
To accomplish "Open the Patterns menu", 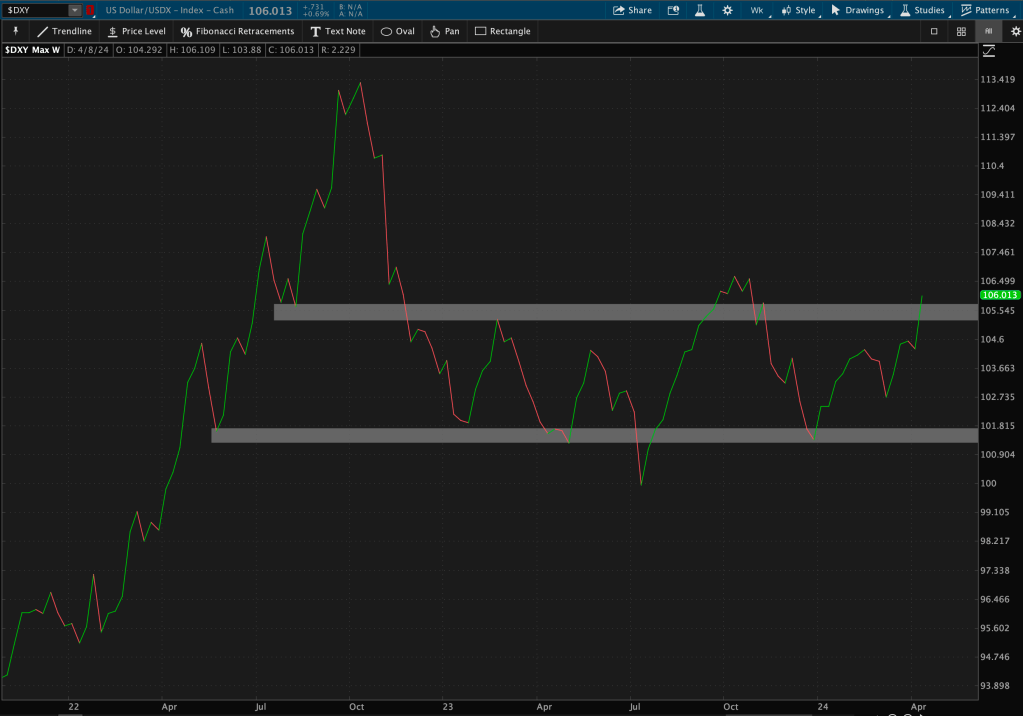I will coord(981,10).
